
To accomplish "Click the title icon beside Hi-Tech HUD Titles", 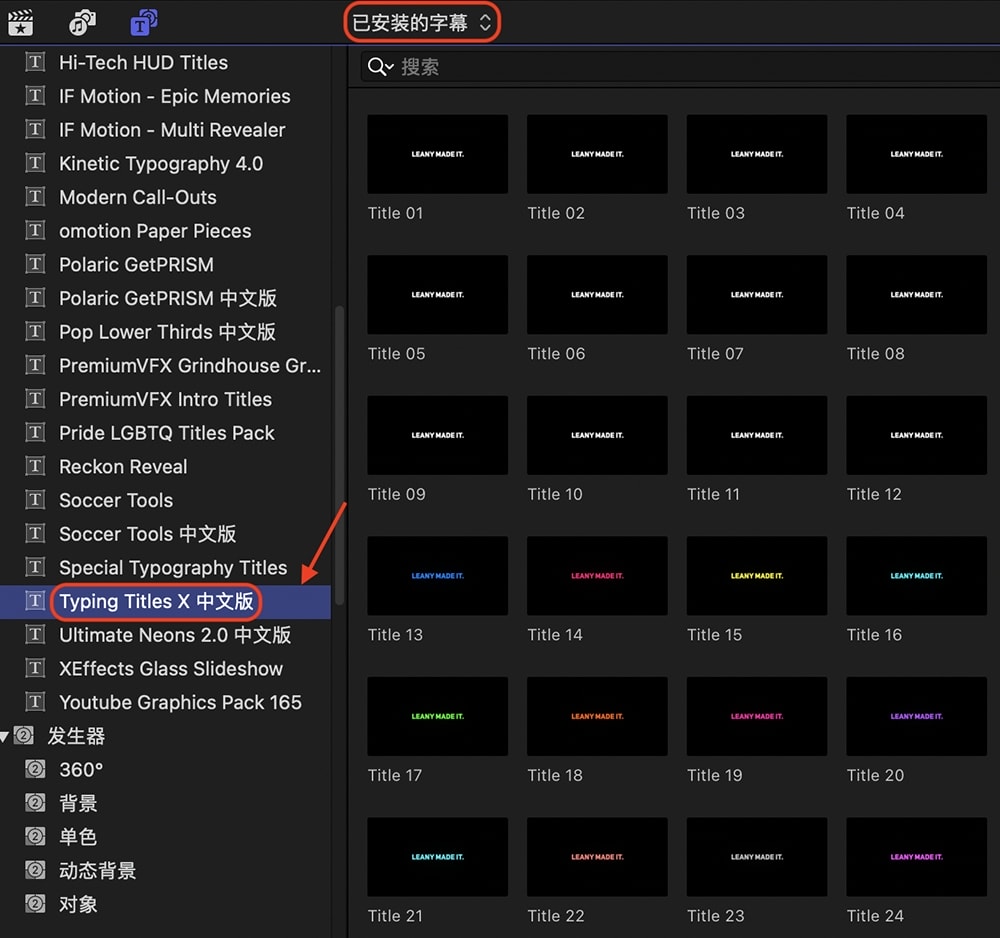I will (35, 62).
